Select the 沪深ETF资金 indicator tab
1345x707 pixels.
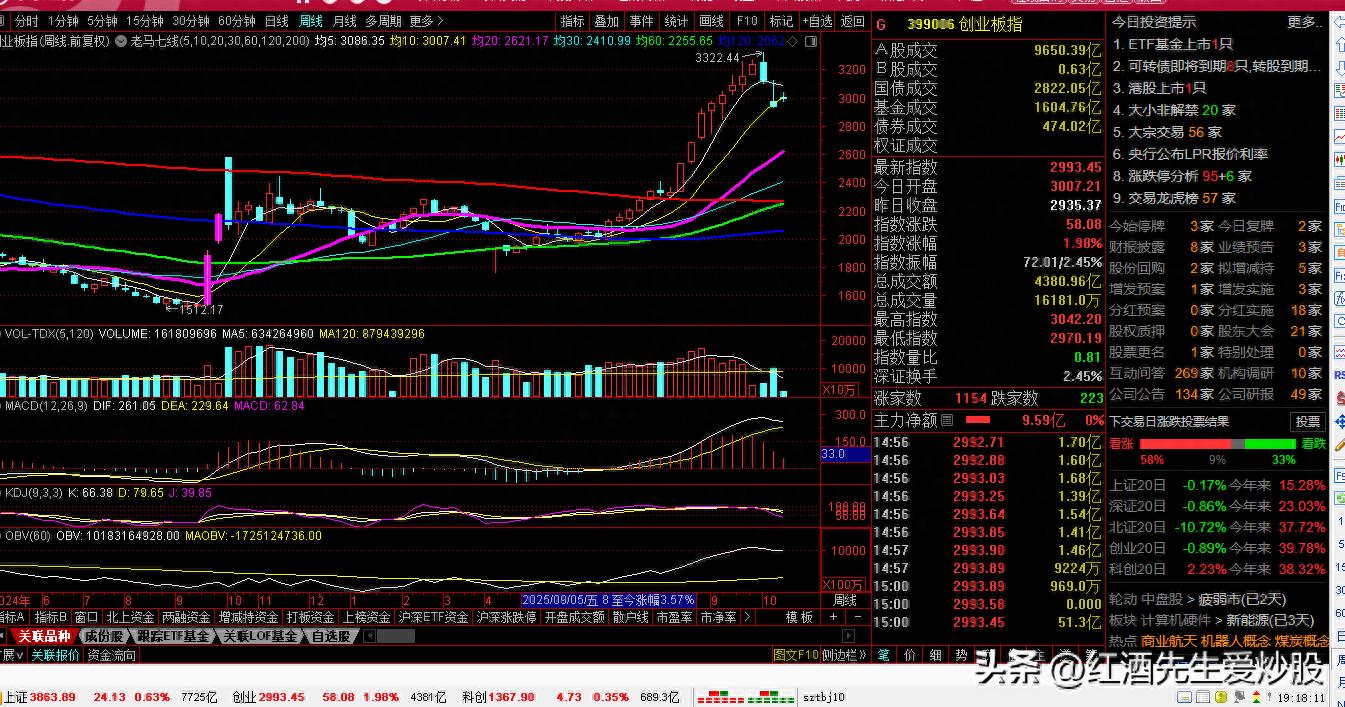pyautogui.click(x=433, y=618)
